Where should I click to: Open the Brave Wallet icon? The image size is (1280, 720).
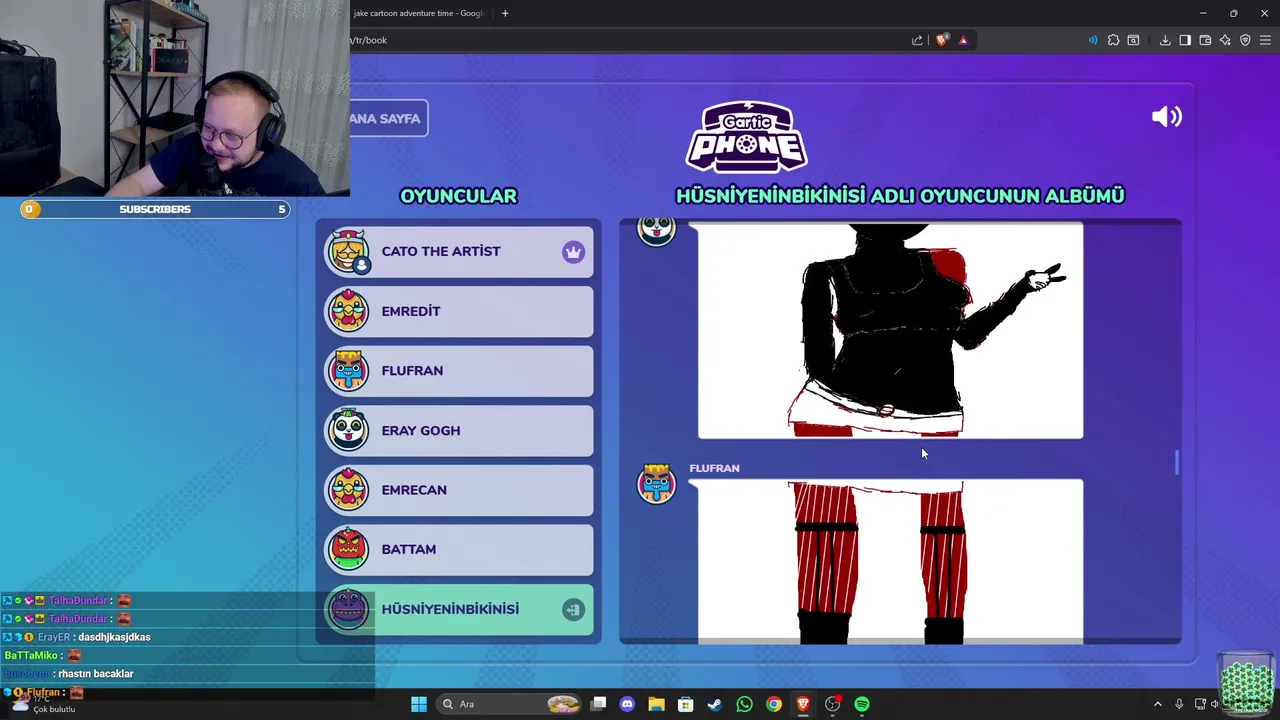(x=1205, y=40)
